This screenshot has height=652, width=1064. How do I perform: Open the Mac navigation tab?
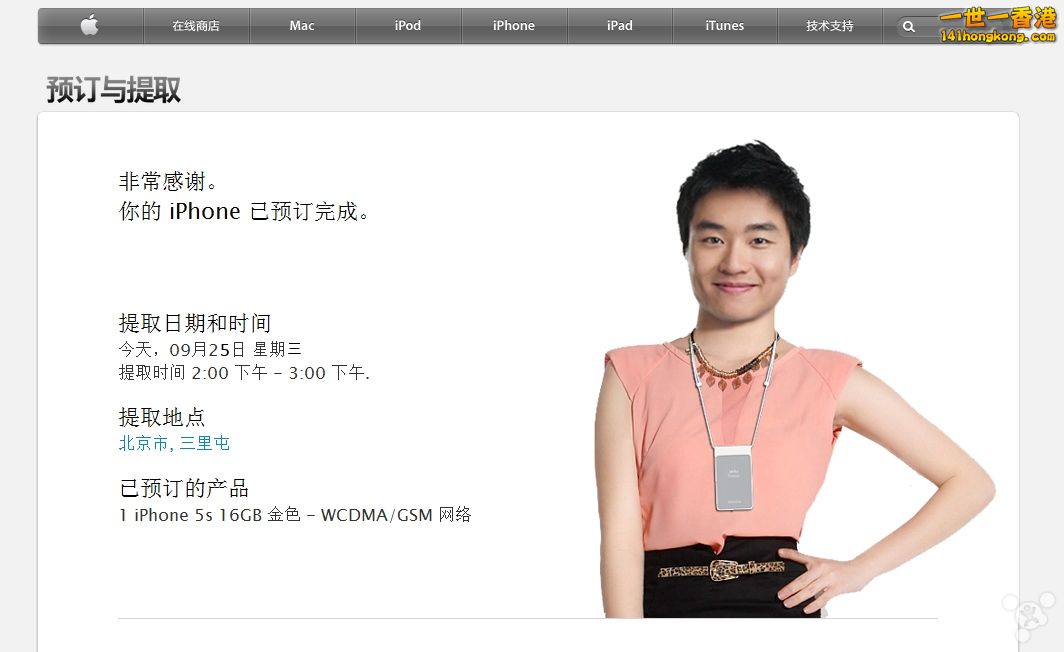302,26
